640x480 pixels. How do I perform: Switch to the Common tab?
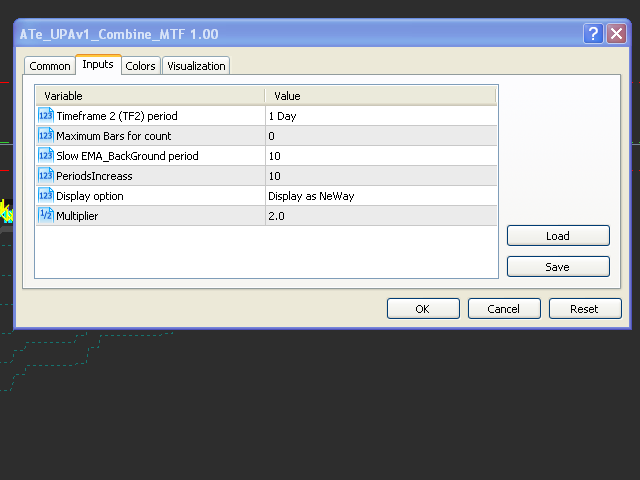(x=50, y=66)
